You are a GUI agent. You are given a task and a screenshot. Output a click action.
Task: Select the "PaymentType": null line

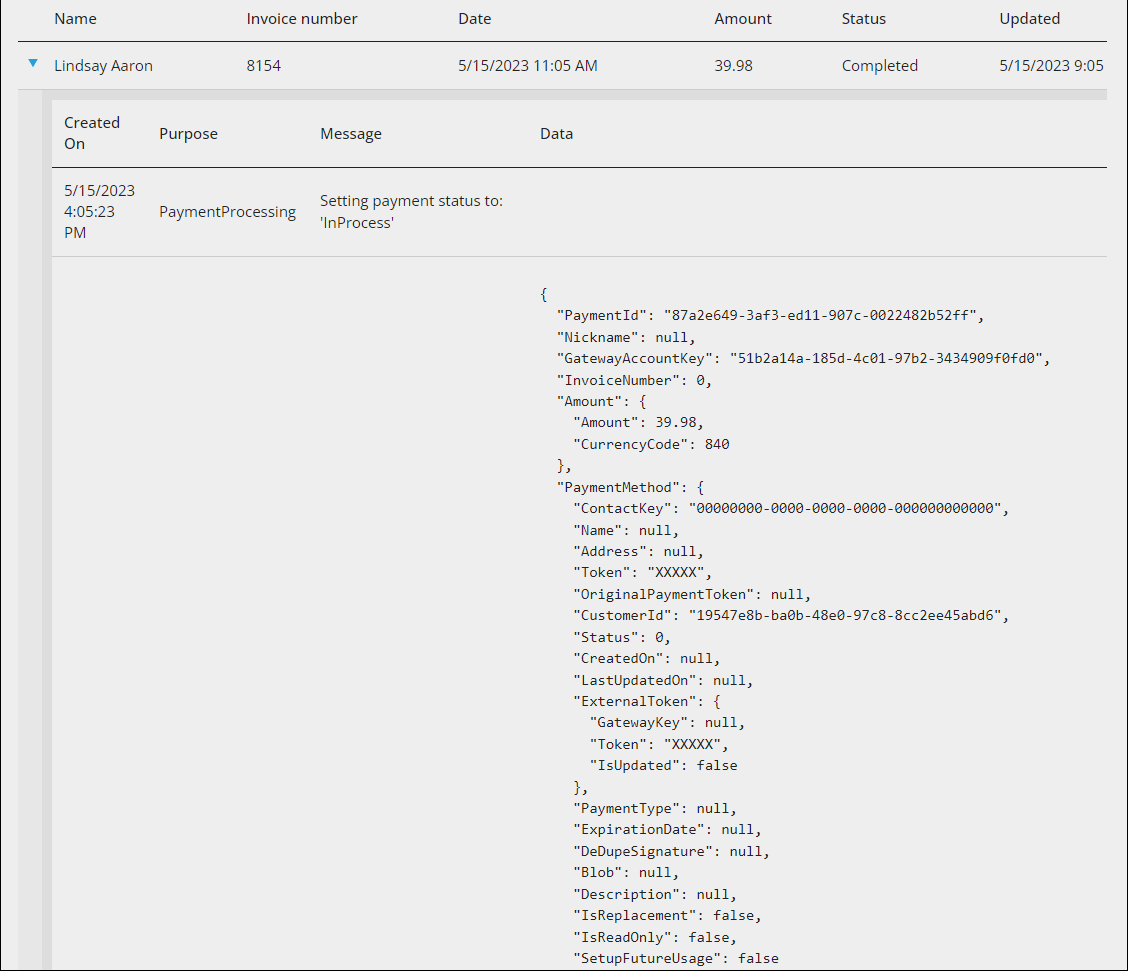point(655,808)
